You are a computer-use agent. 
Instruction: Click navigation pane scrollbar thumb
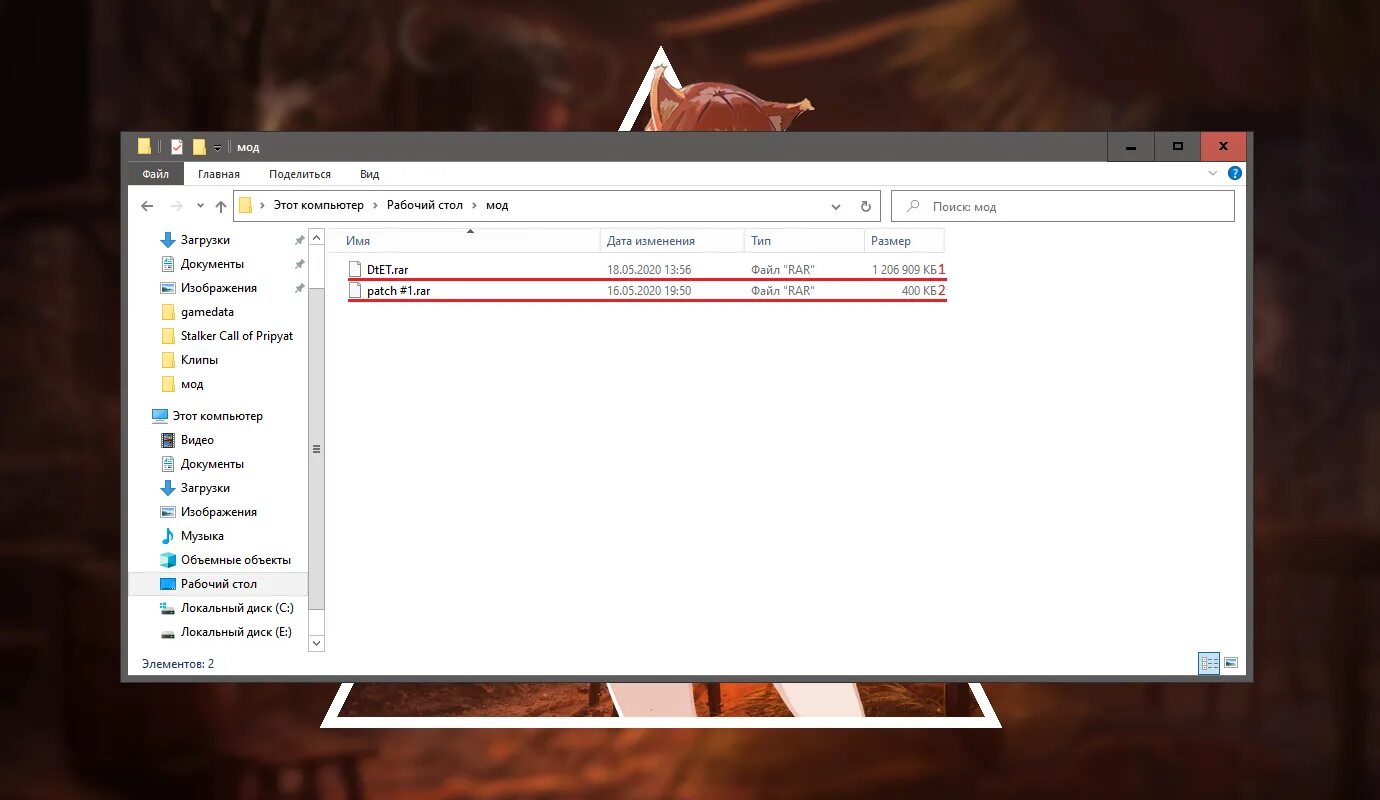point(317,449)
